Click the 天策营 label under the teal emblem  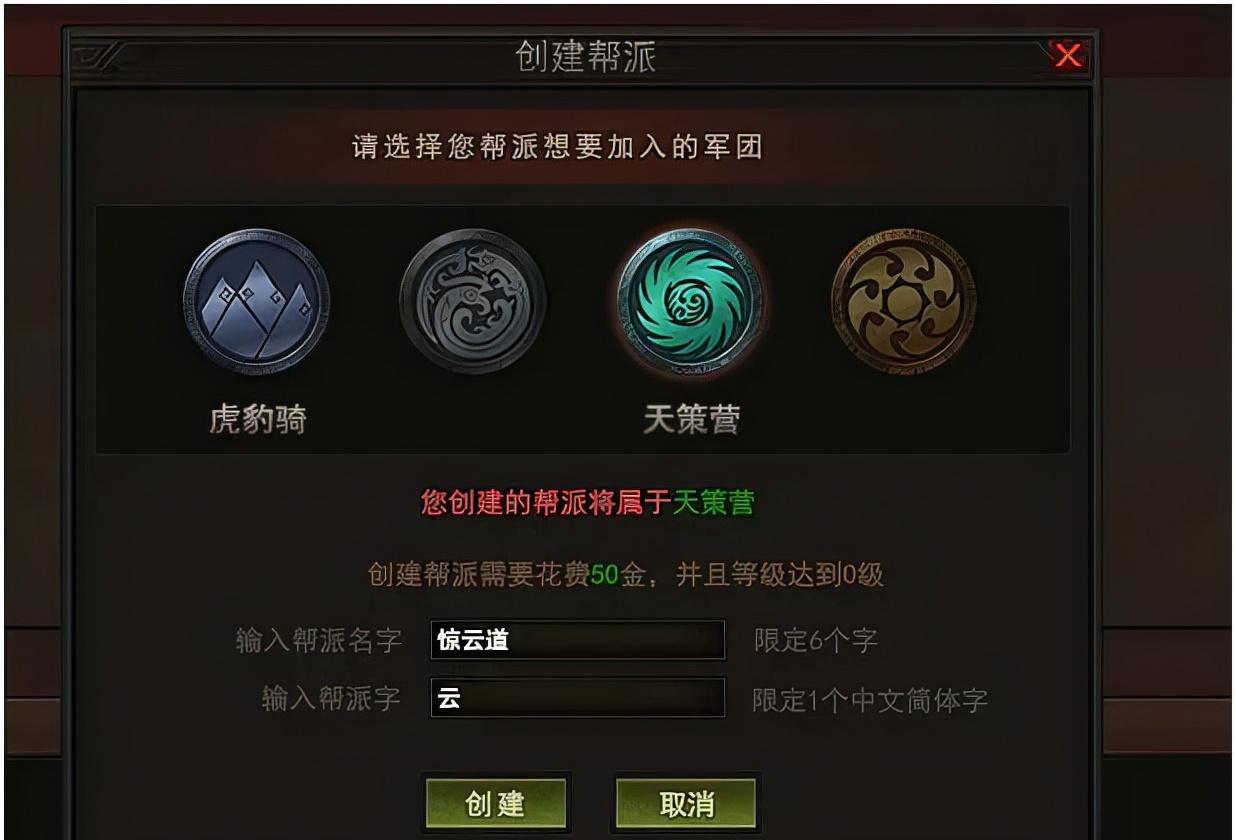point(690,420)
